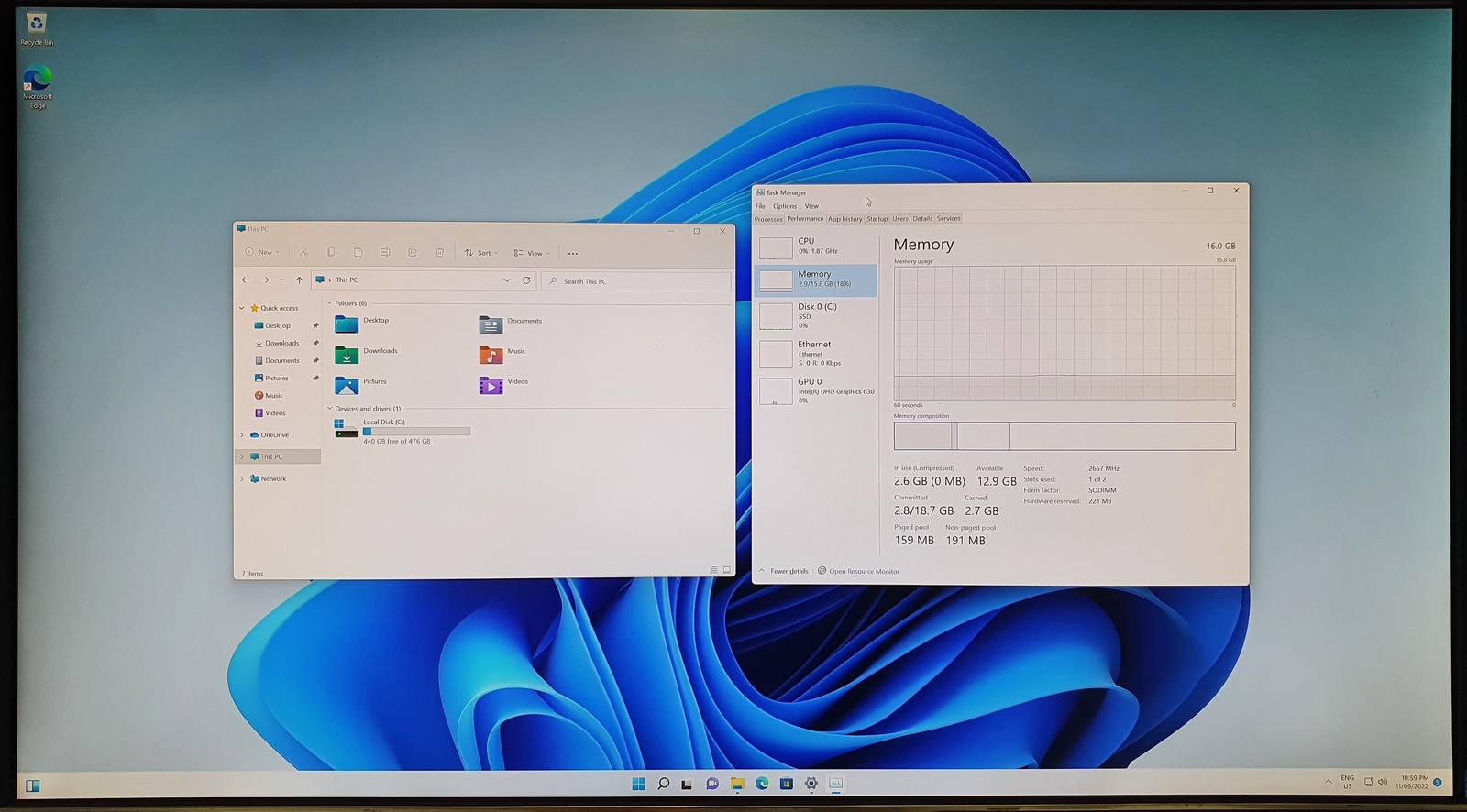This screenshot has height=812, width=1467.
Task: Open the Windows Start button on taskbar
Action: pos(638,784)
